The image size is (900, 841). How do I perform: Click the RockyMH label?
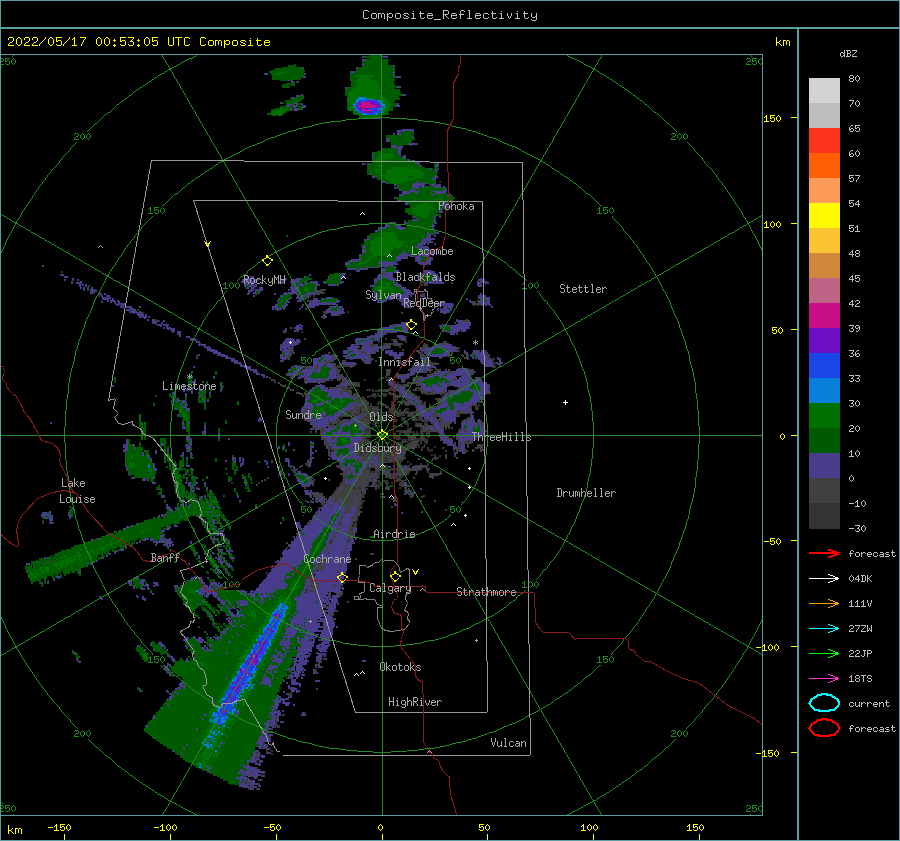tap(265, 280)
